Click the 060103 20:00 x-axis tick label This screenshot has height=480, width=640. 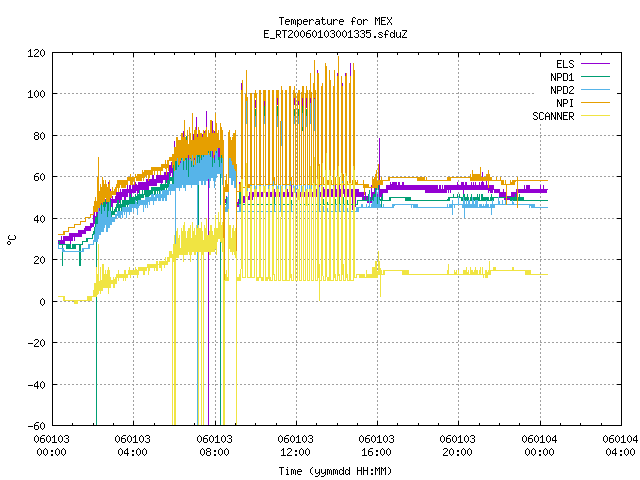pyautogui.click(x=458, y=446)
